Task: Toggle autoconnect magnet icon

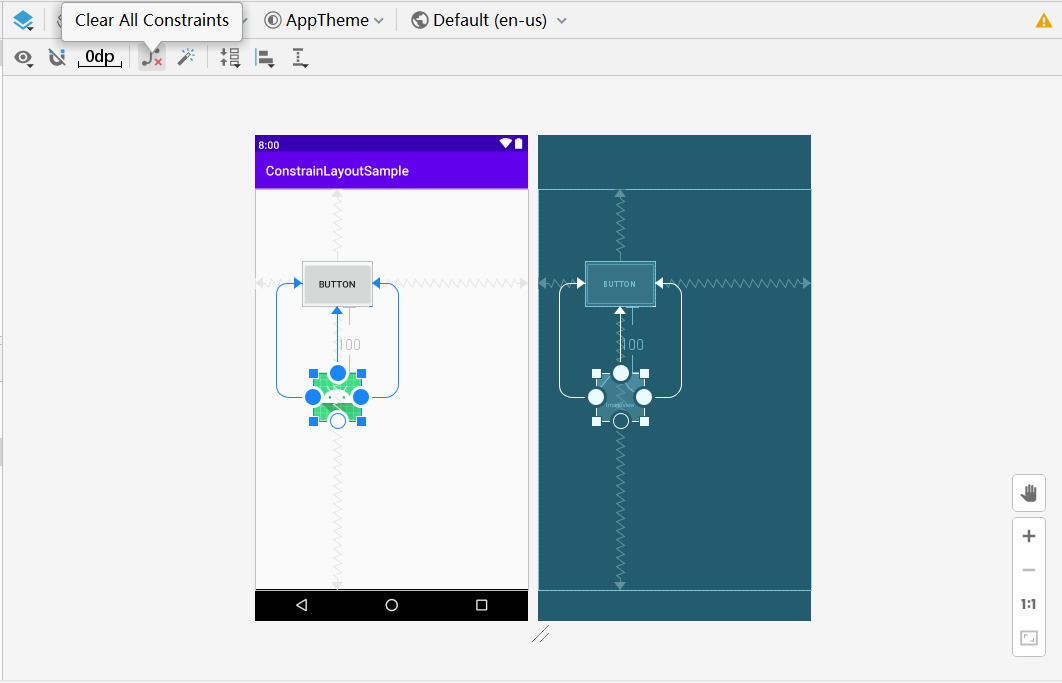Action: coord(57,58)
